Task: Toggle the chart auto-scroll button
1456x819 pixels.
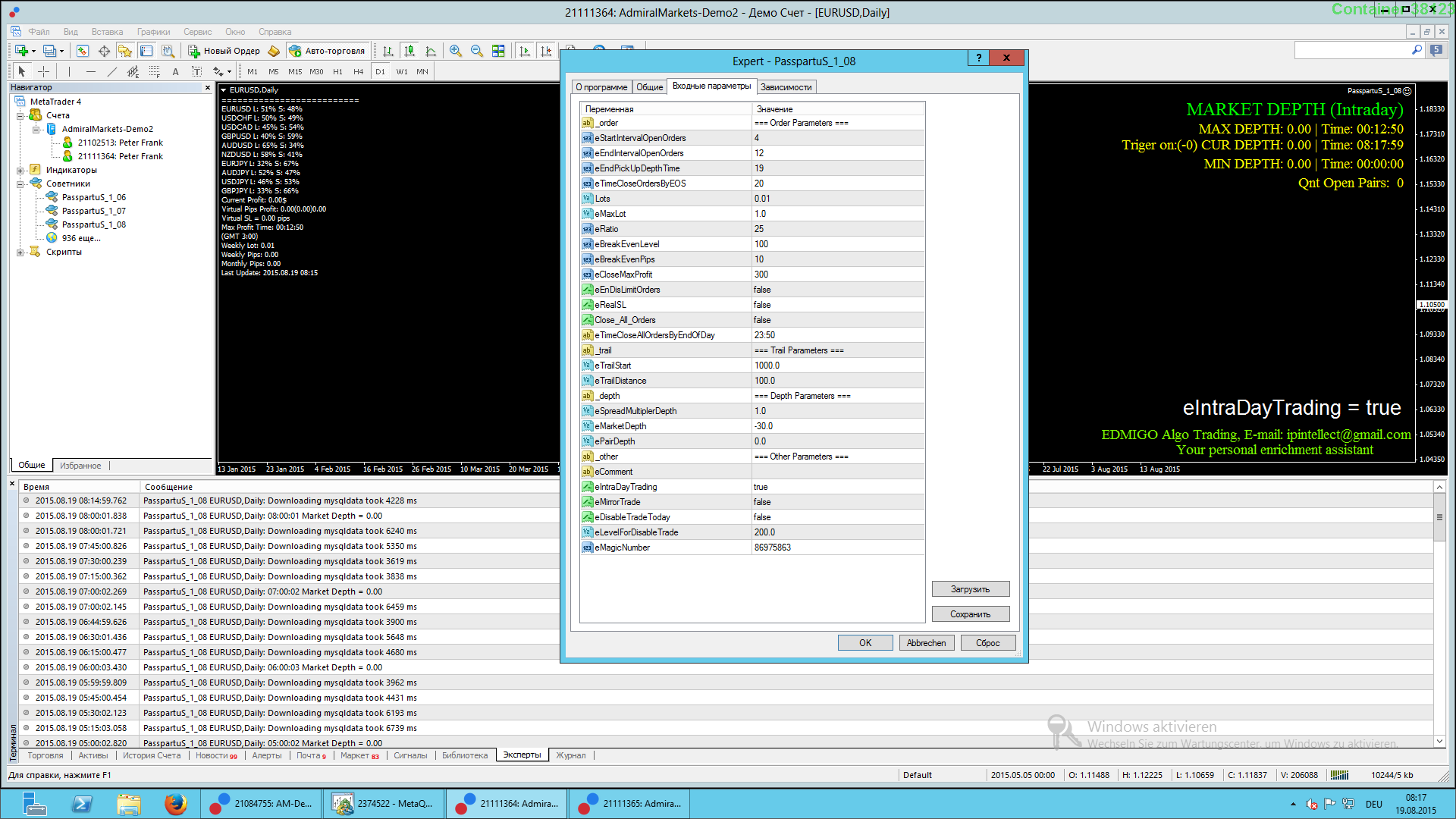Action: coord(525,51)
